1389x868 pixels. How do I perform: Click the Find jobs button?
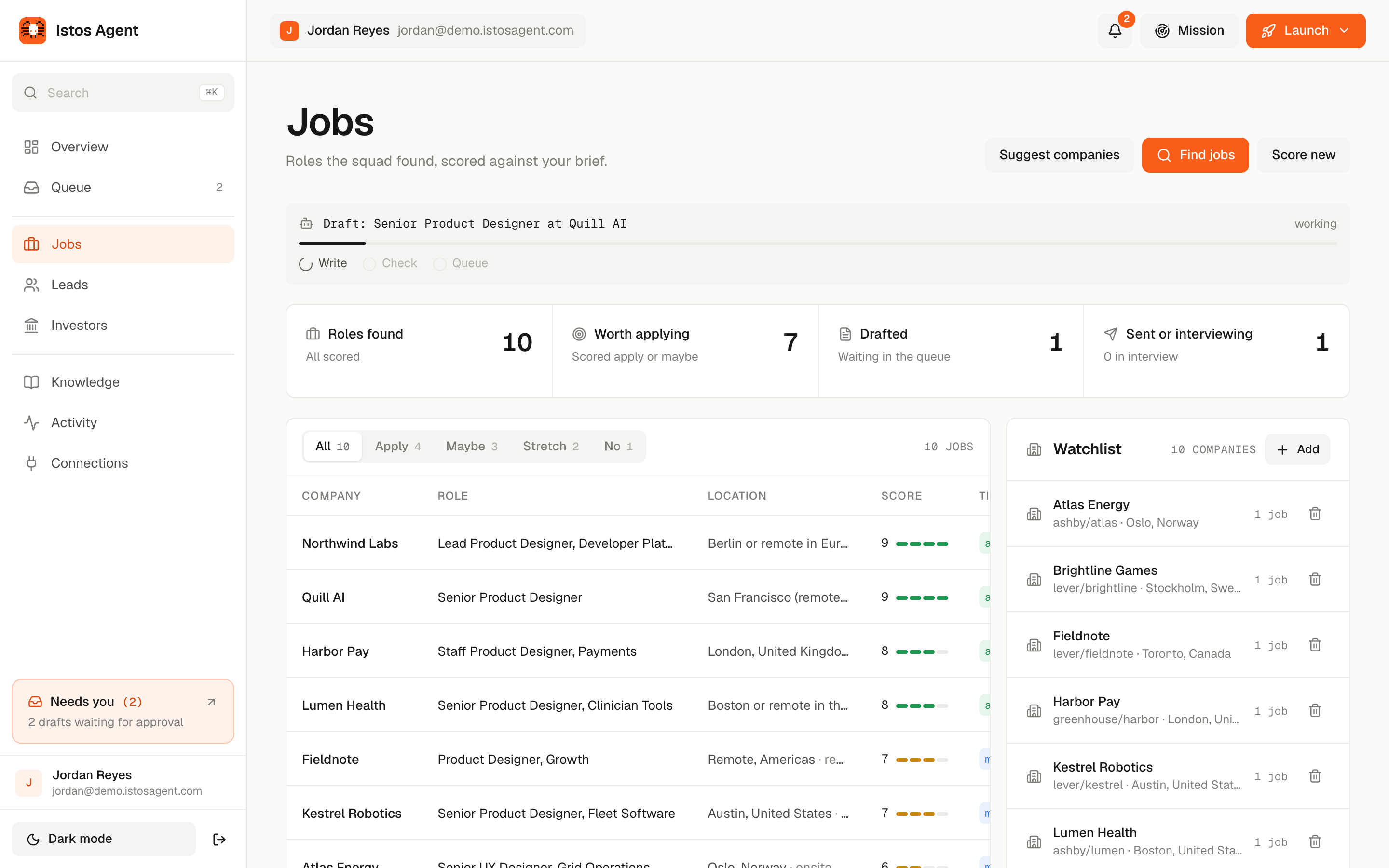1195,155
